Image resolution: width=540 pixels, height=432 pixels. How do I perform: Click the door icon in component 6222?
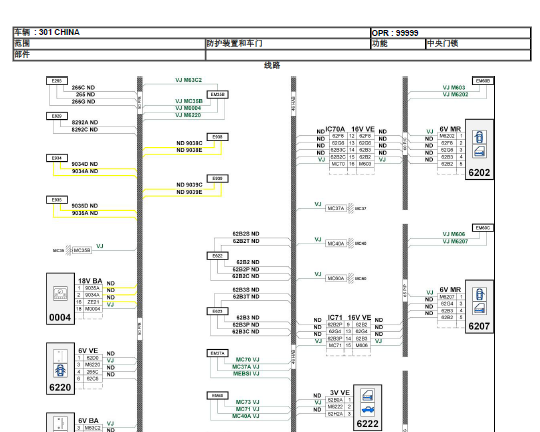367,396
